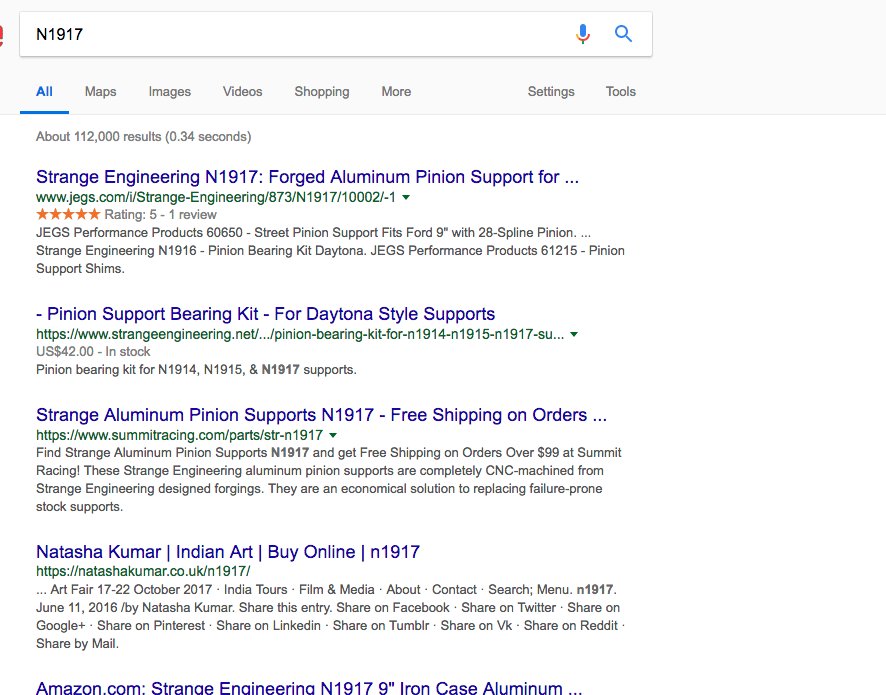Open Pinion Support Bearing Kit result link
The image size is (886, 695).
point(266,314)
